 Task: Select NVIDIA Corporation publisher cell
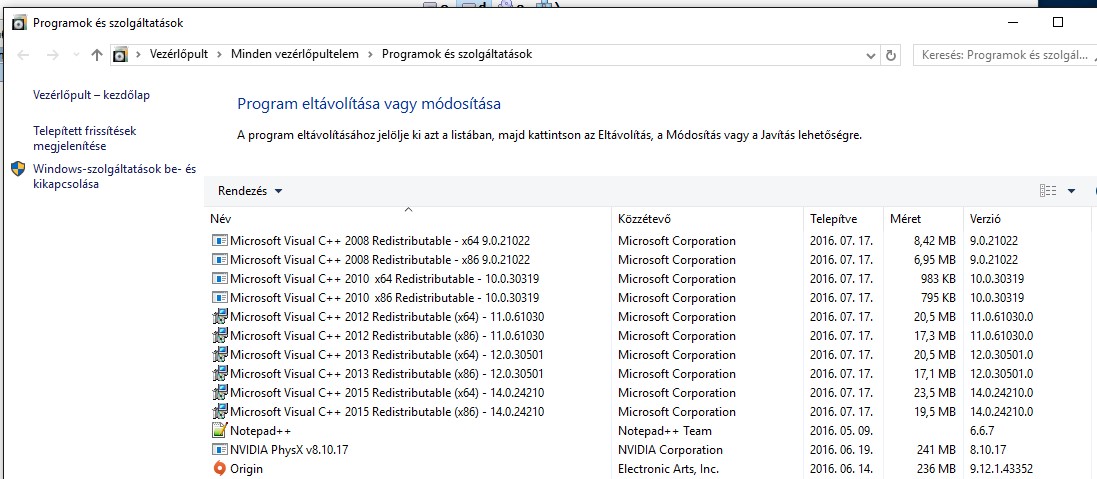(x=670, y=450)
